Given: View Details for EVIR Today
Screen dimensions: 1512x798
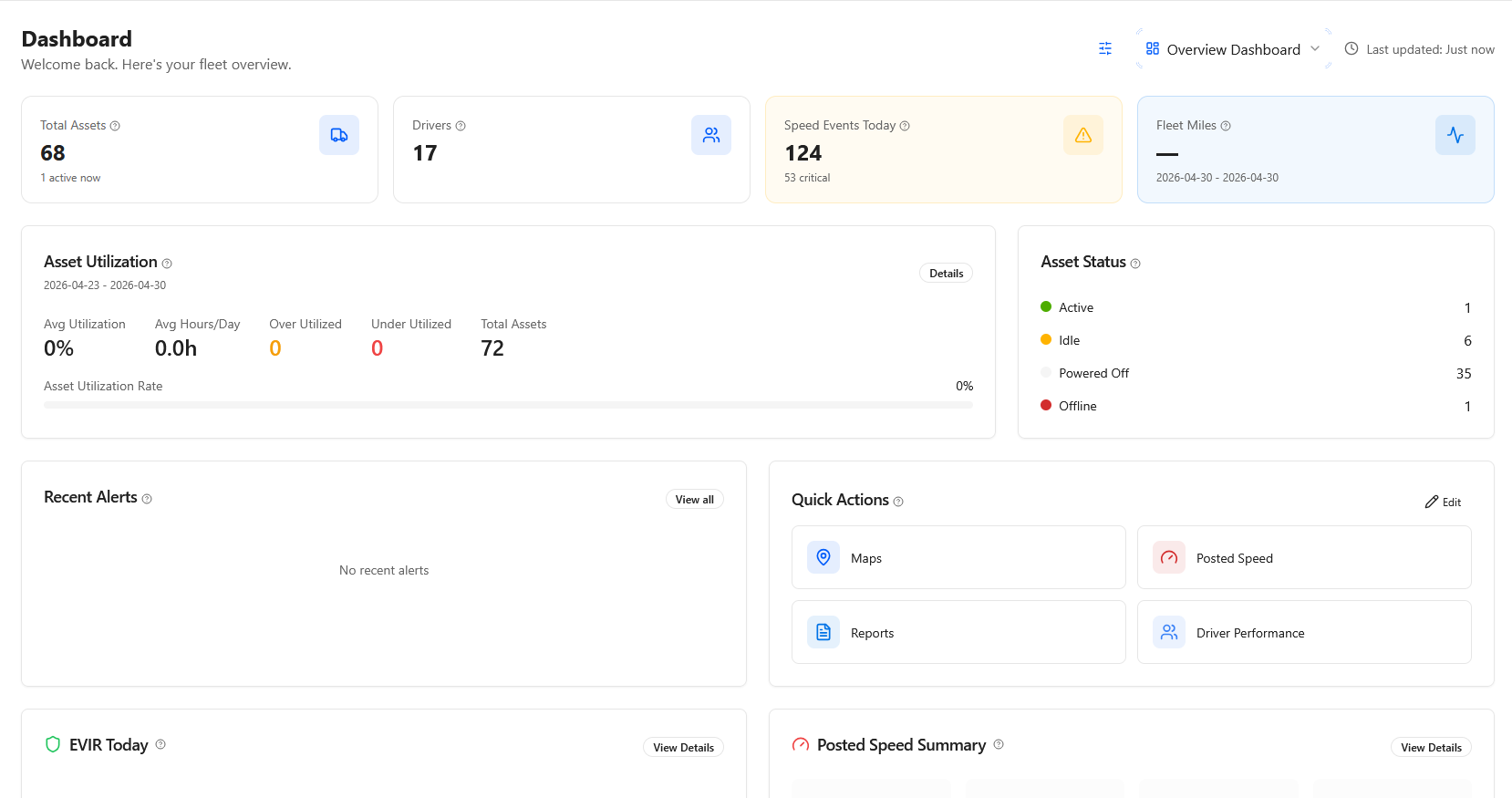Looking at the screenshot, I should click(x=684, y=748).
